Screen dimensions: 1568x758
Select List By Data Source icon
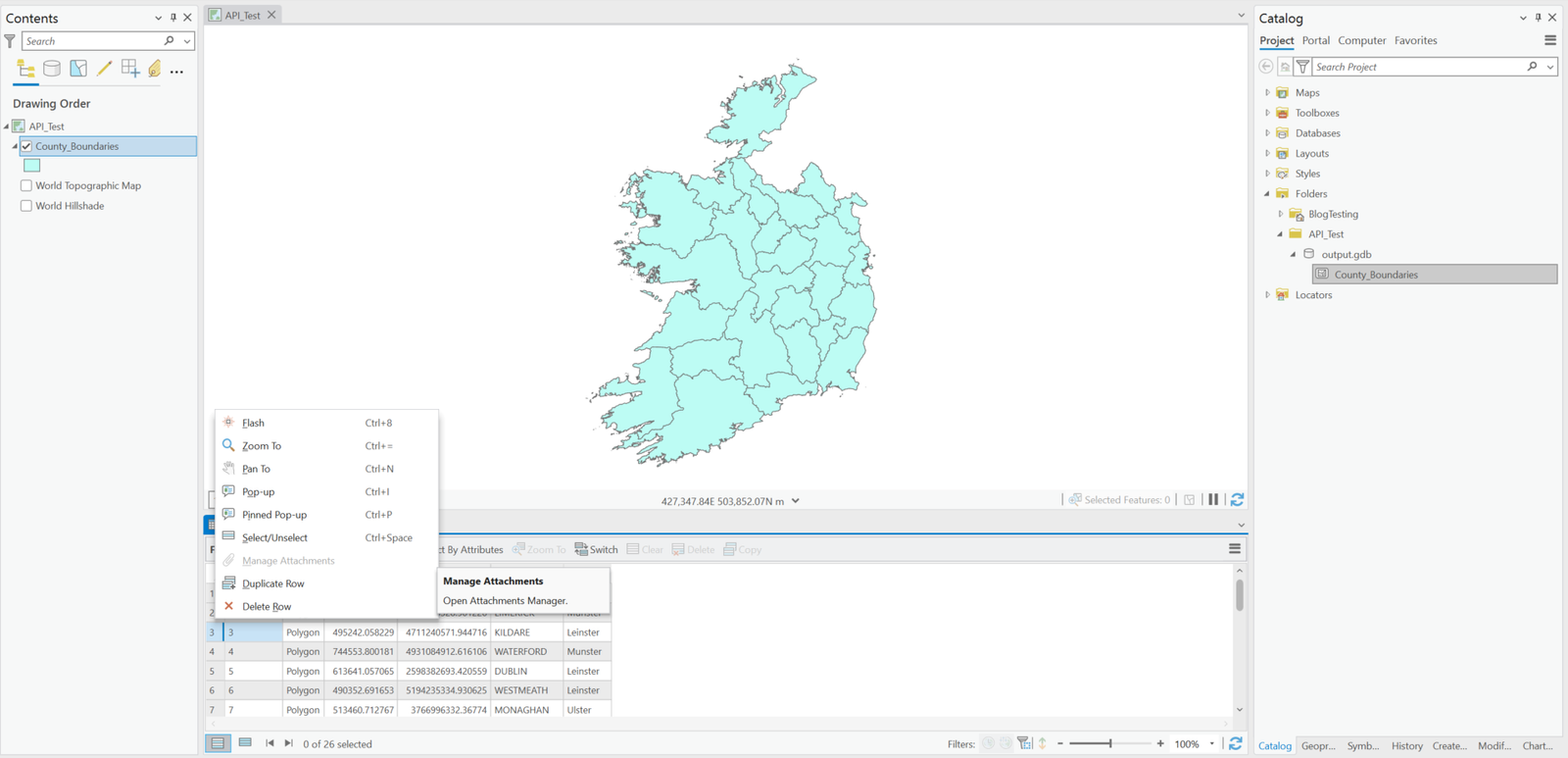(x=52, y=69)
